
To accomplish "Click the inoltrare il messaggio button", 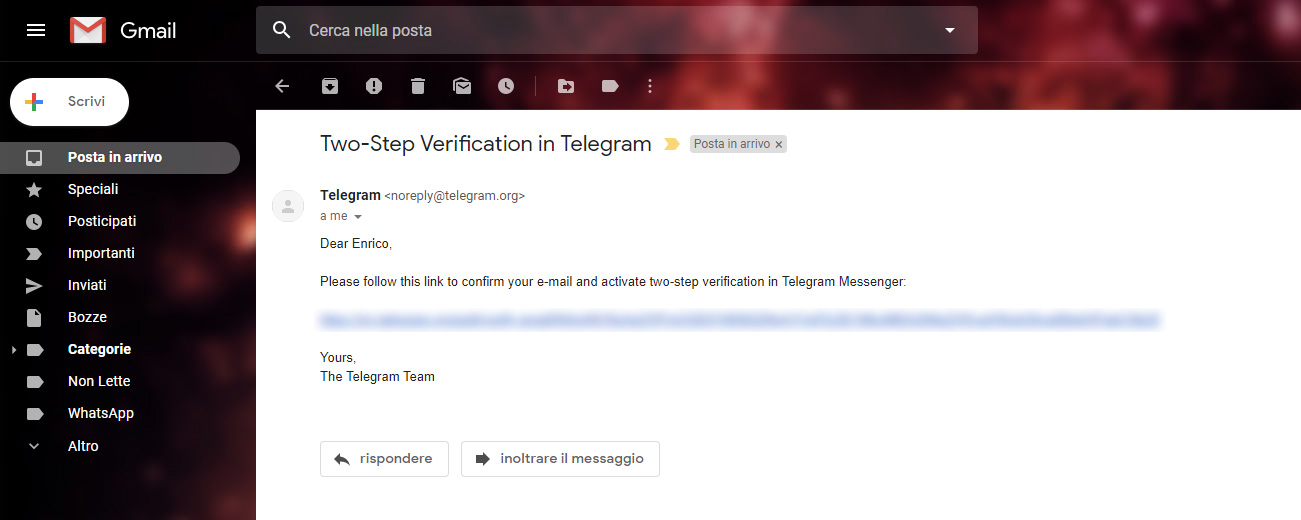I will (x=560, y=459).
